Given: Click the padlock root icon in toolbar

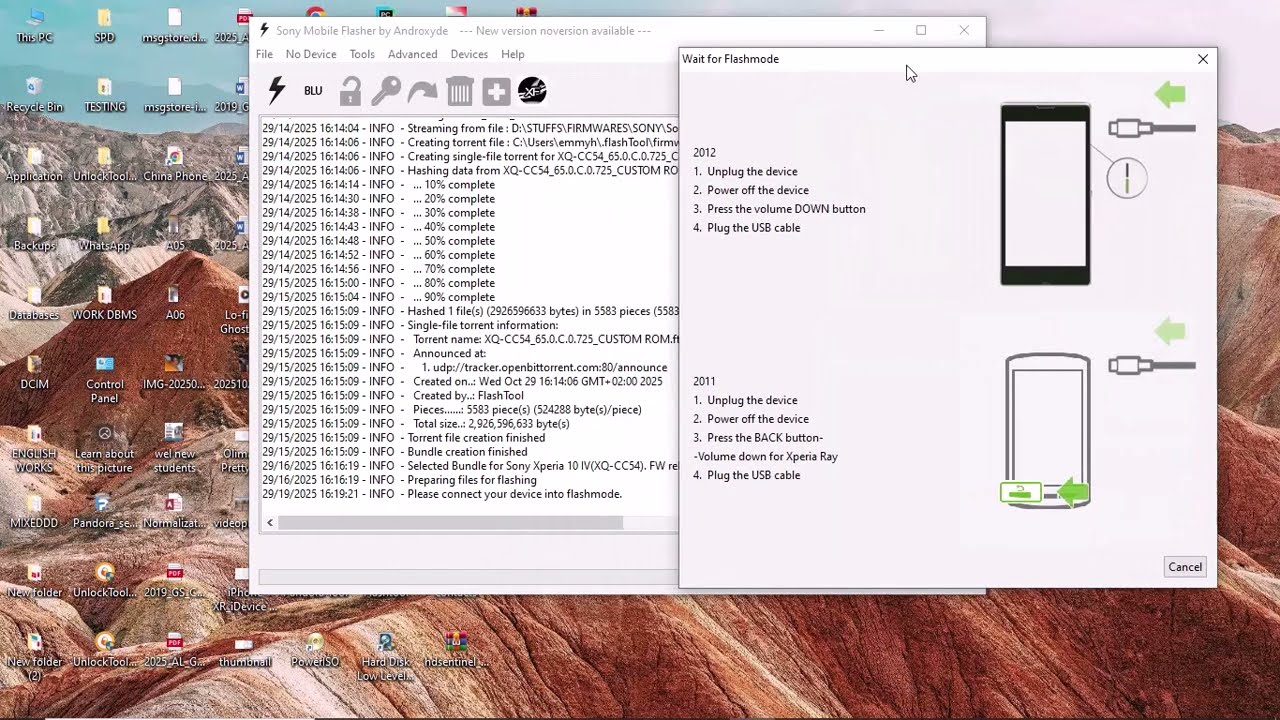Looking at the screenshot, I should tap(350, 91).
